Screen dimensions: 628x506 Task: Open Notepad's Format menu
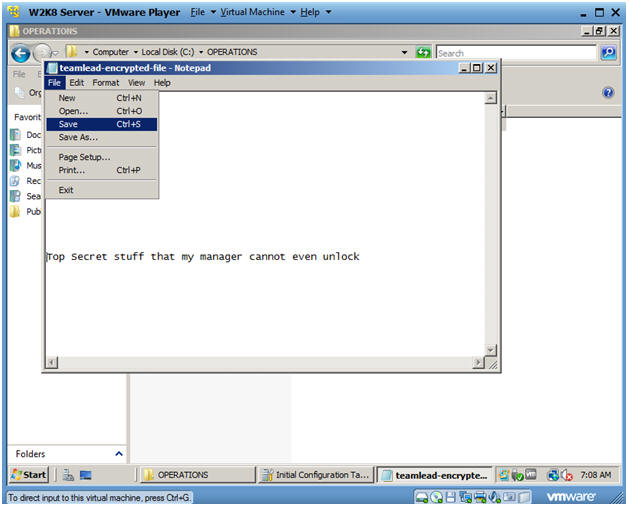pos(106,83)
